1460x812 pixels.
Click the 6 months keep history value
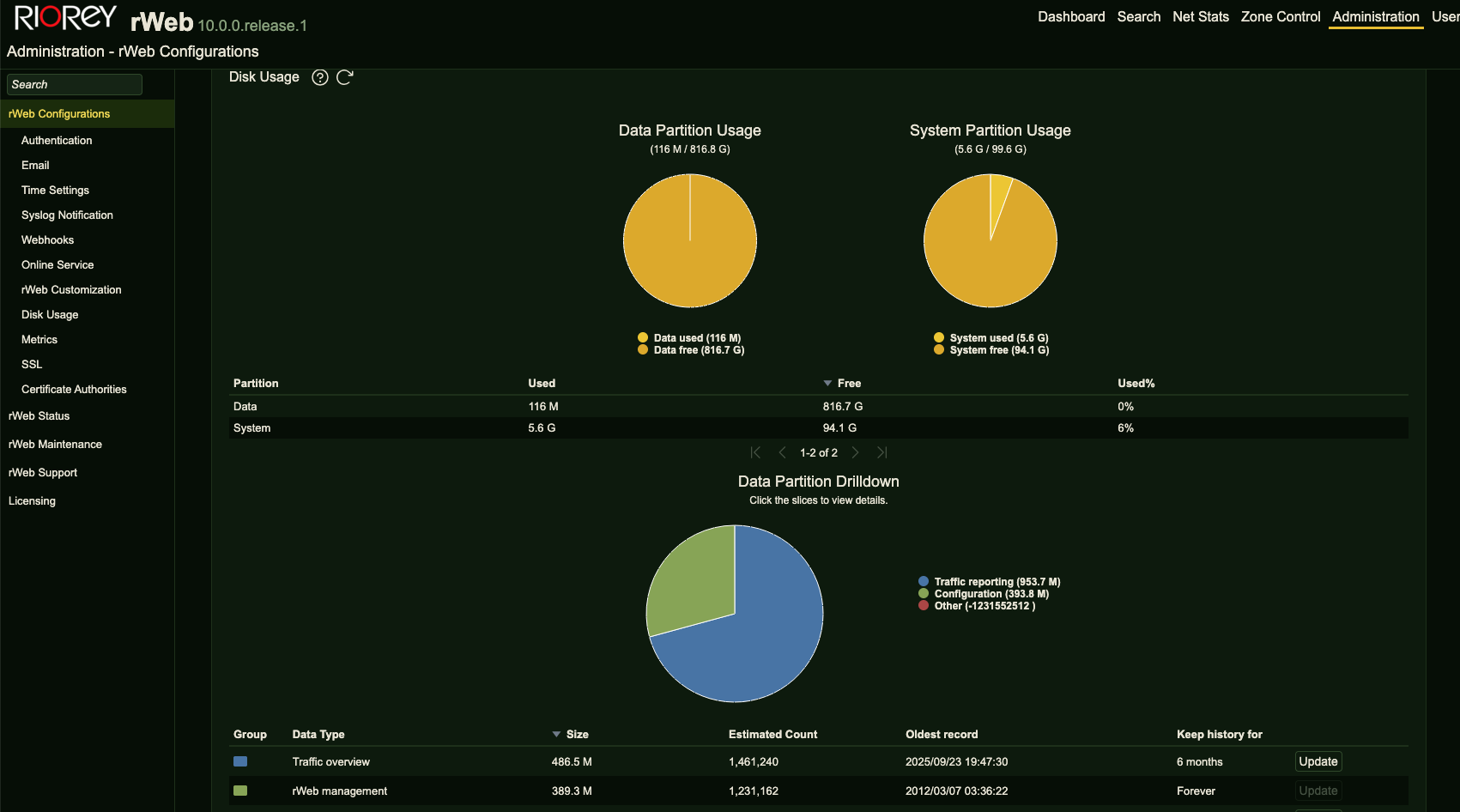point(1199,761)
